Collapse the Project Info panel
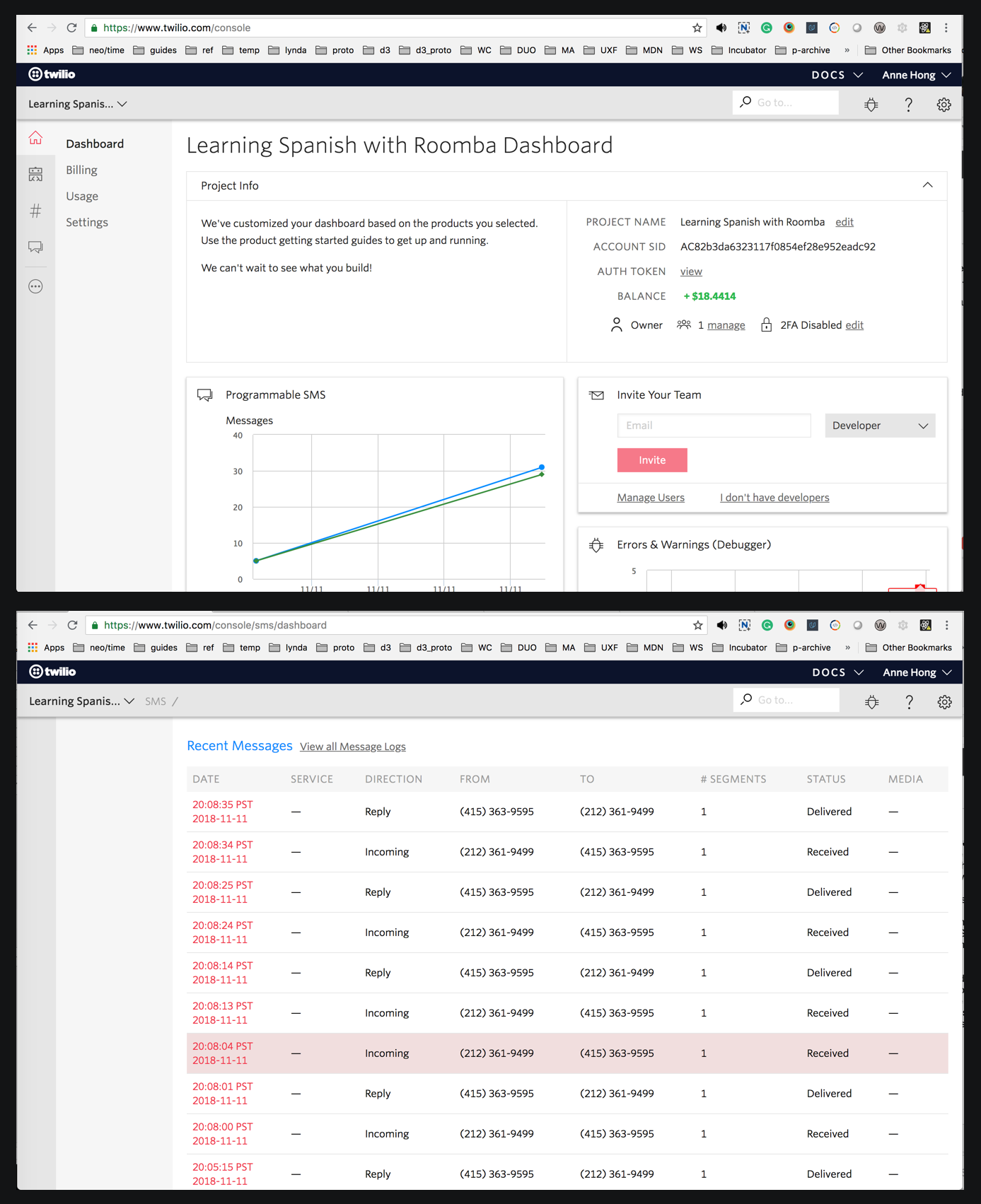 [927, 185]
